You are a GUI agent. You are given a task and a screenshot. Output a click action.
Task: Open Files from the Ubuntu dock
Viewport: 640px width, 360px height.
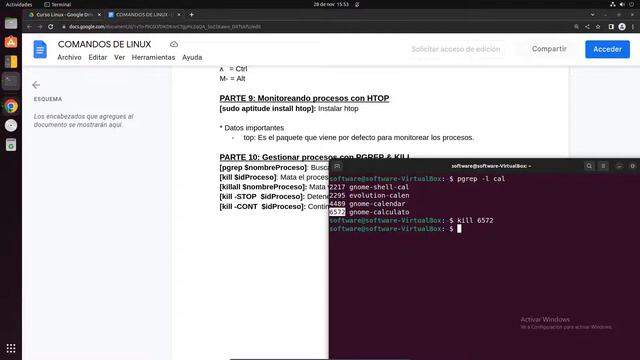coord(11,23)
